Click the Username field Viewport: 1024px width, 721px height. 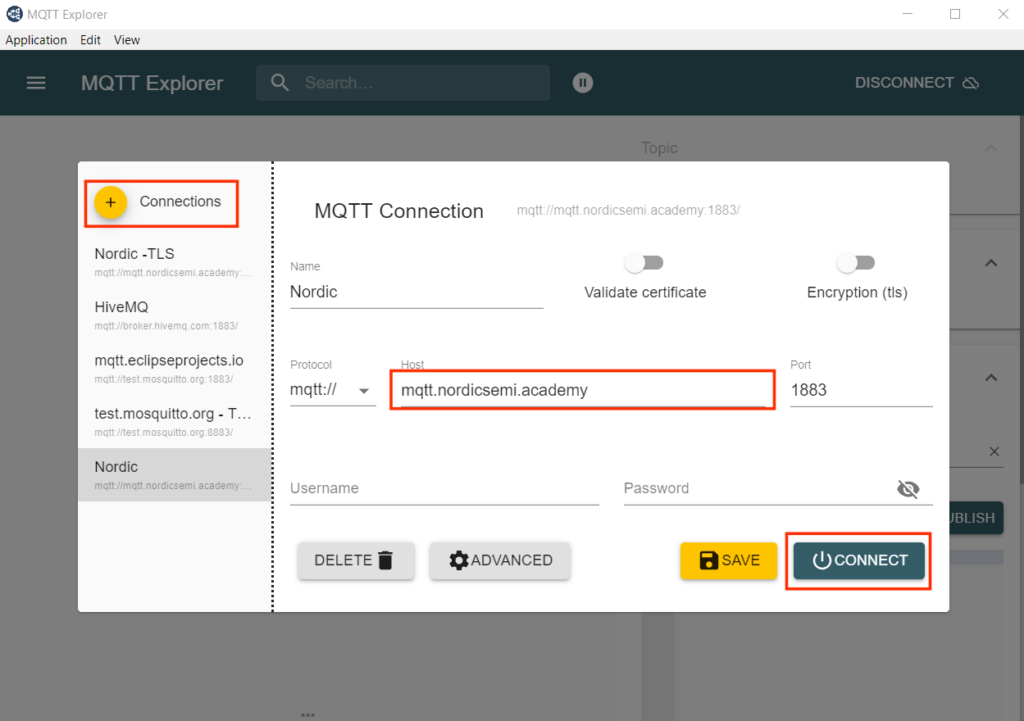point(444,489)
